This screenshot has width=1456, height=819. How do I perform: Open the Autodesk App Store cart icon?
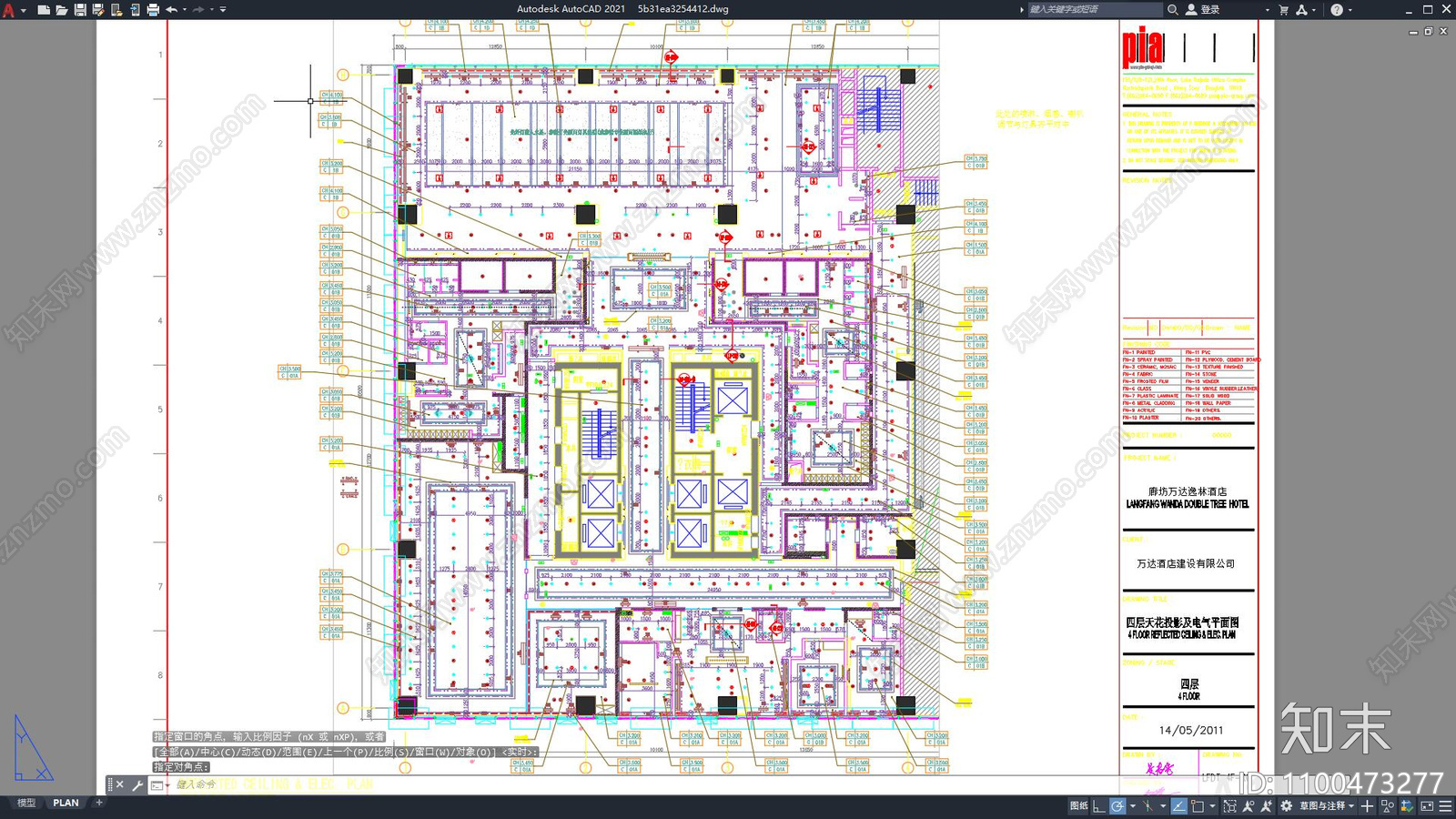click(1284, 10)
